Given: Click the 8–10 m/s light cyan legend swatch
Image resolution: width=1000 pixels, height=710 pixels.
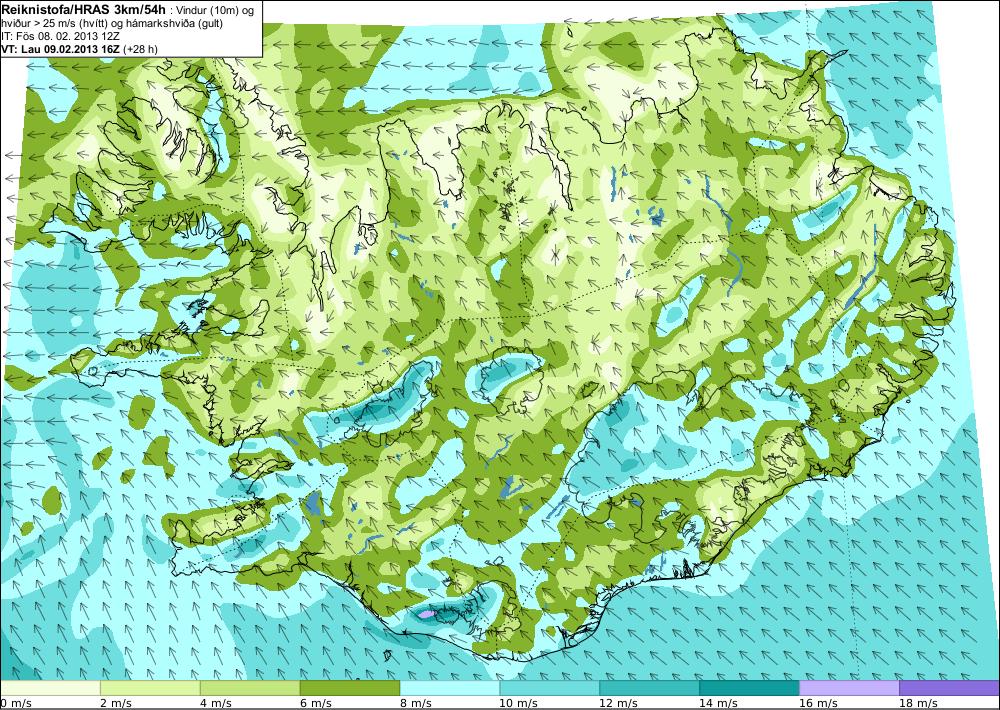Looking at the screenshot, I should (x=450, y=688).
